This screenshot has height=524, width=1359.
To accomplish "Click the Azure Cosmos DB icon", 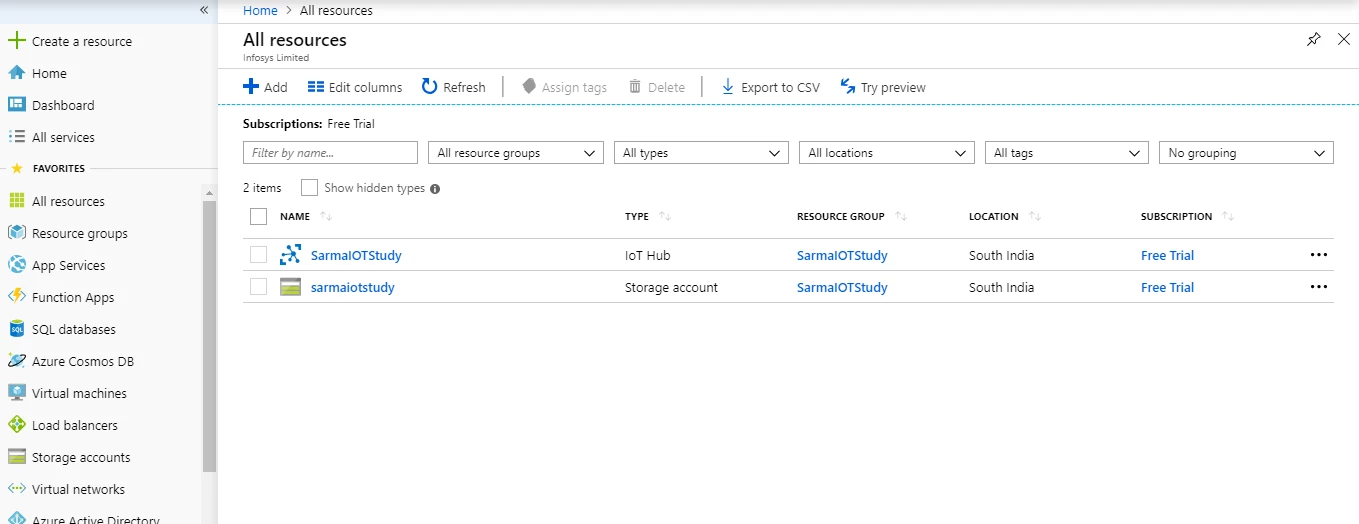I will [x=16, y=361].
